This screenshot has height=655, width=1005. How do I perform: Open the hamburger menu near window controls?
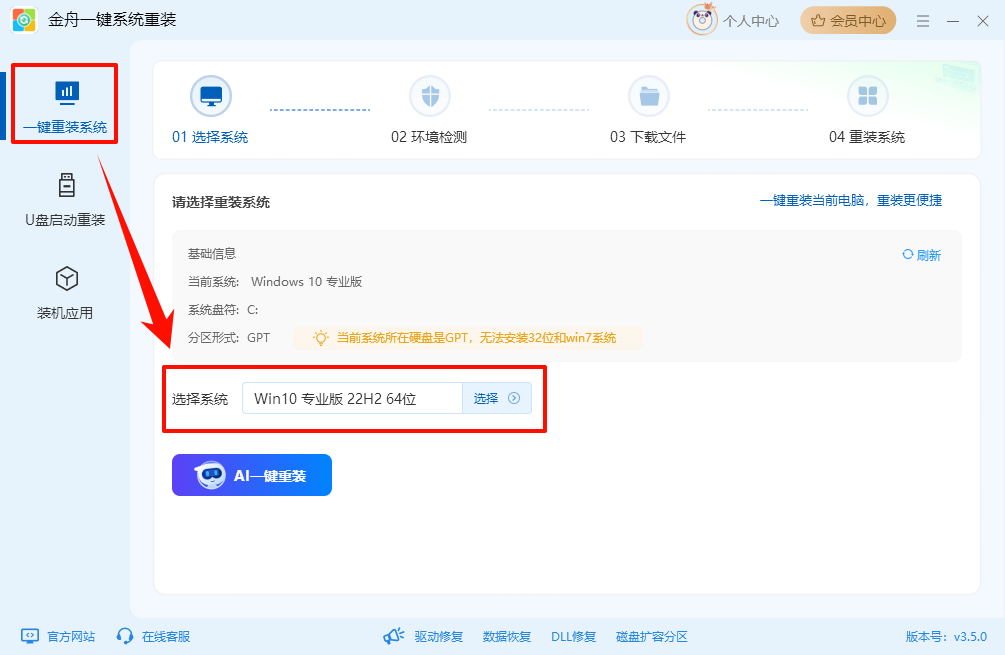pyautogui.click(x=922, y=20)
